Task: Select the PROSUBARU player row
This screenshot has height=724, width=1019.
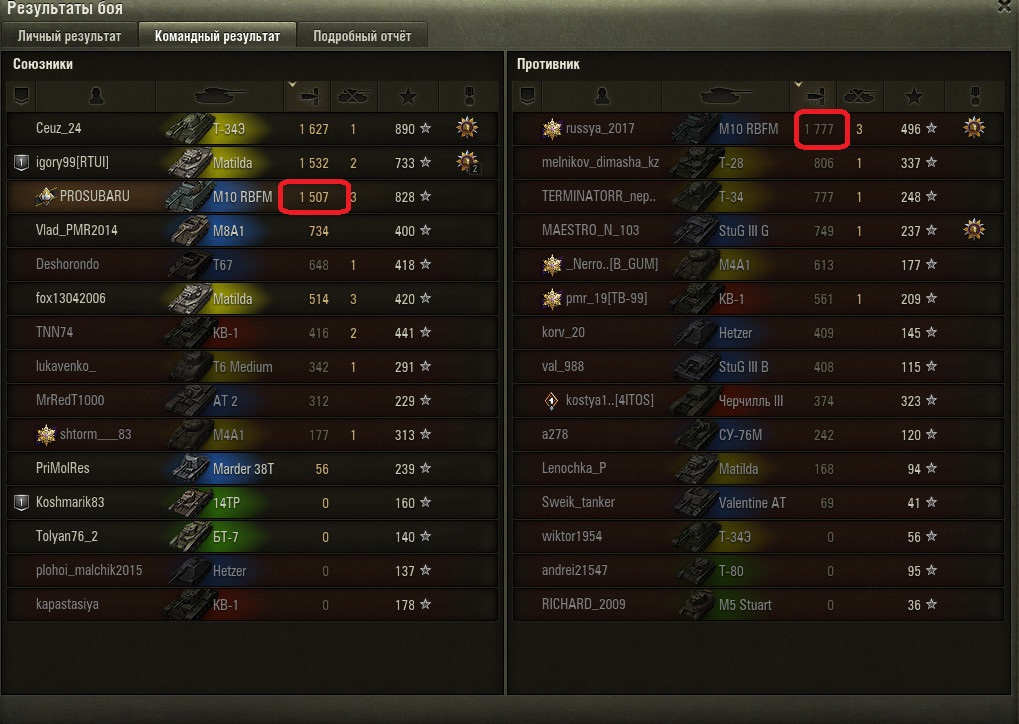Action: [252, 196]
